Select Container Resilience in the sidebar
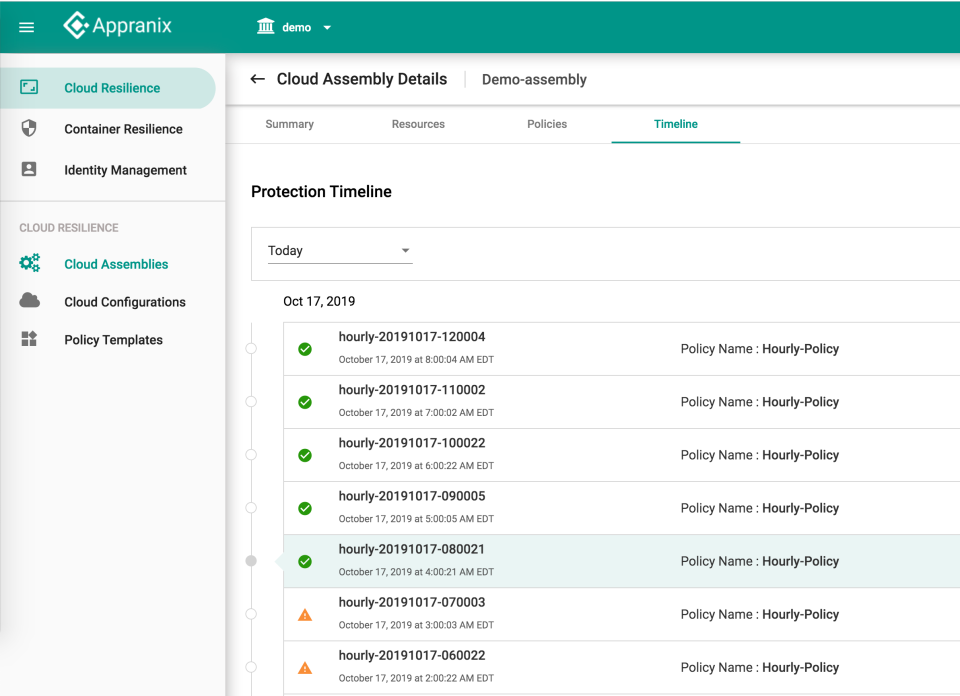Viewport: 960px width, 696px height. point(122,128)
